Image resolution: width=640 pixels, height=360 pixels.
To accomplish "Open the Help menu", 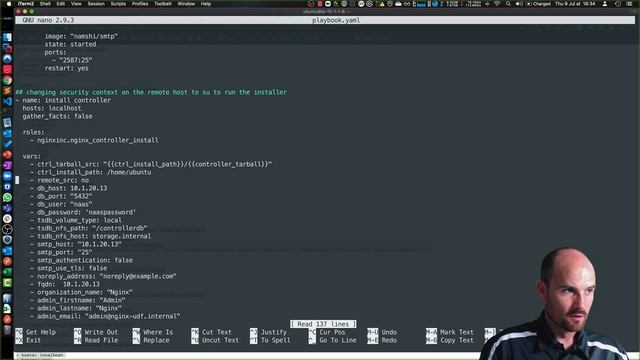I will click(206, 4).
